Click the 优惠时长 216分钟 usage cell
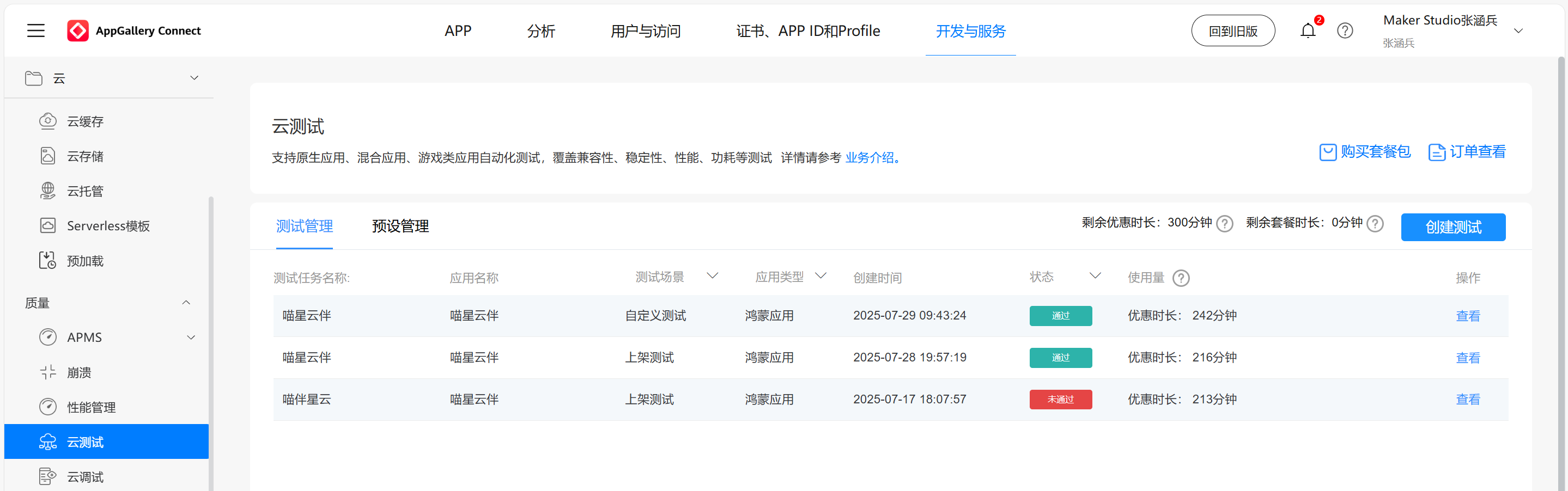The height and width of the screenshot is (491, 1568). coord(1182,357)
